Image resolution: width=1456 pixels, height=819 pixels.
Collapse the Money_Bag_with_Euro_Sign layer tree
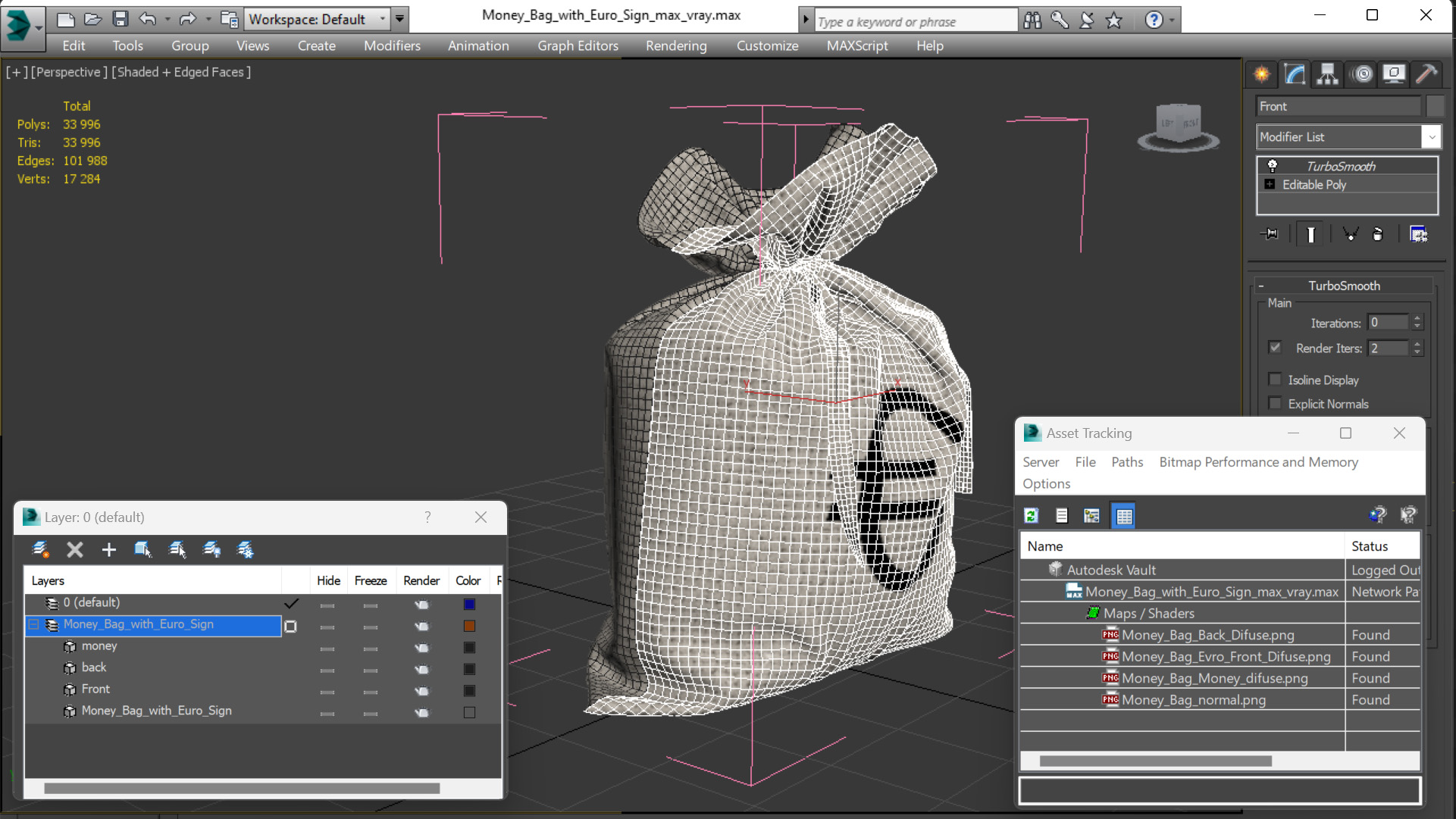click(33, 625)
